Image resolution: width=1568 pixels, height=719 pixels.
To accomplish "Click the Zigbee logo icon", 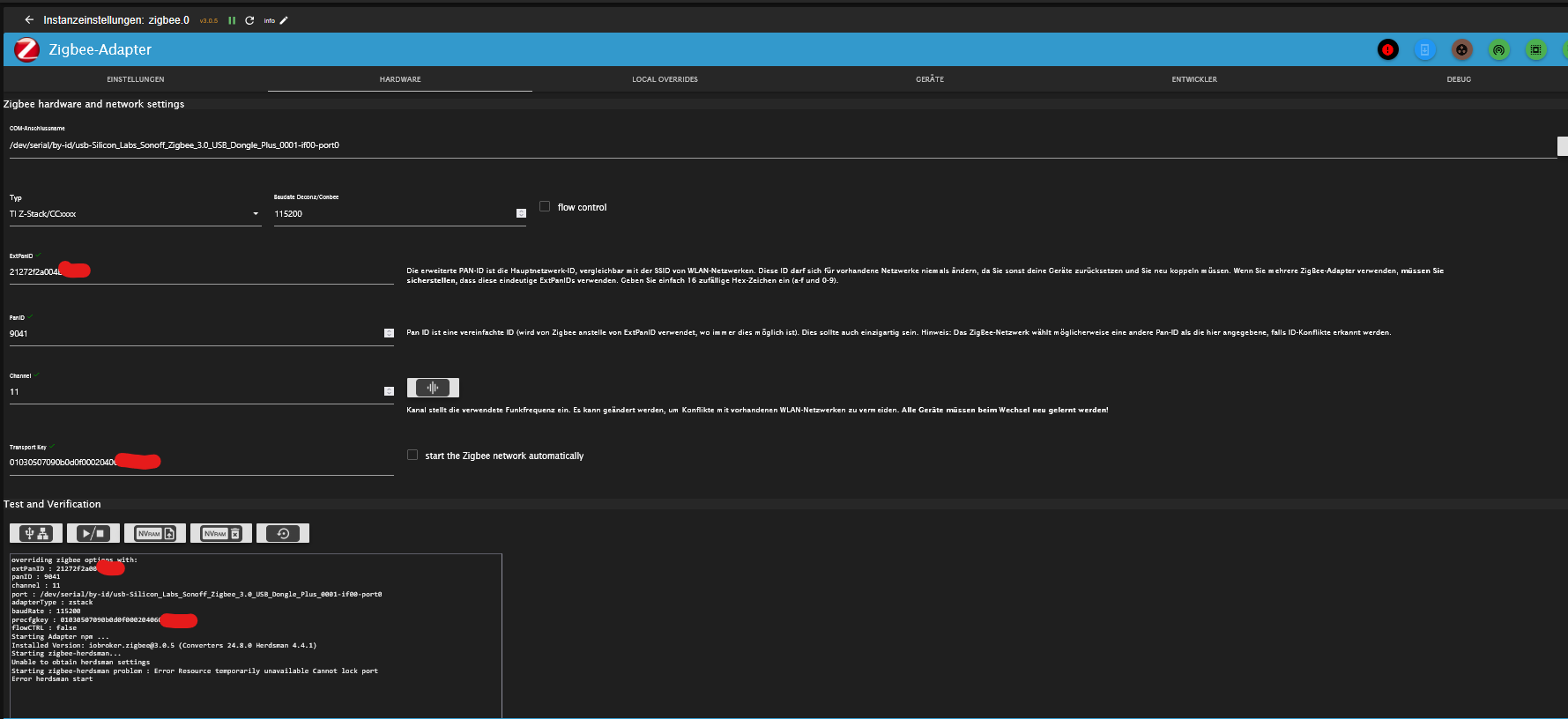I will [x=26, y=50].
